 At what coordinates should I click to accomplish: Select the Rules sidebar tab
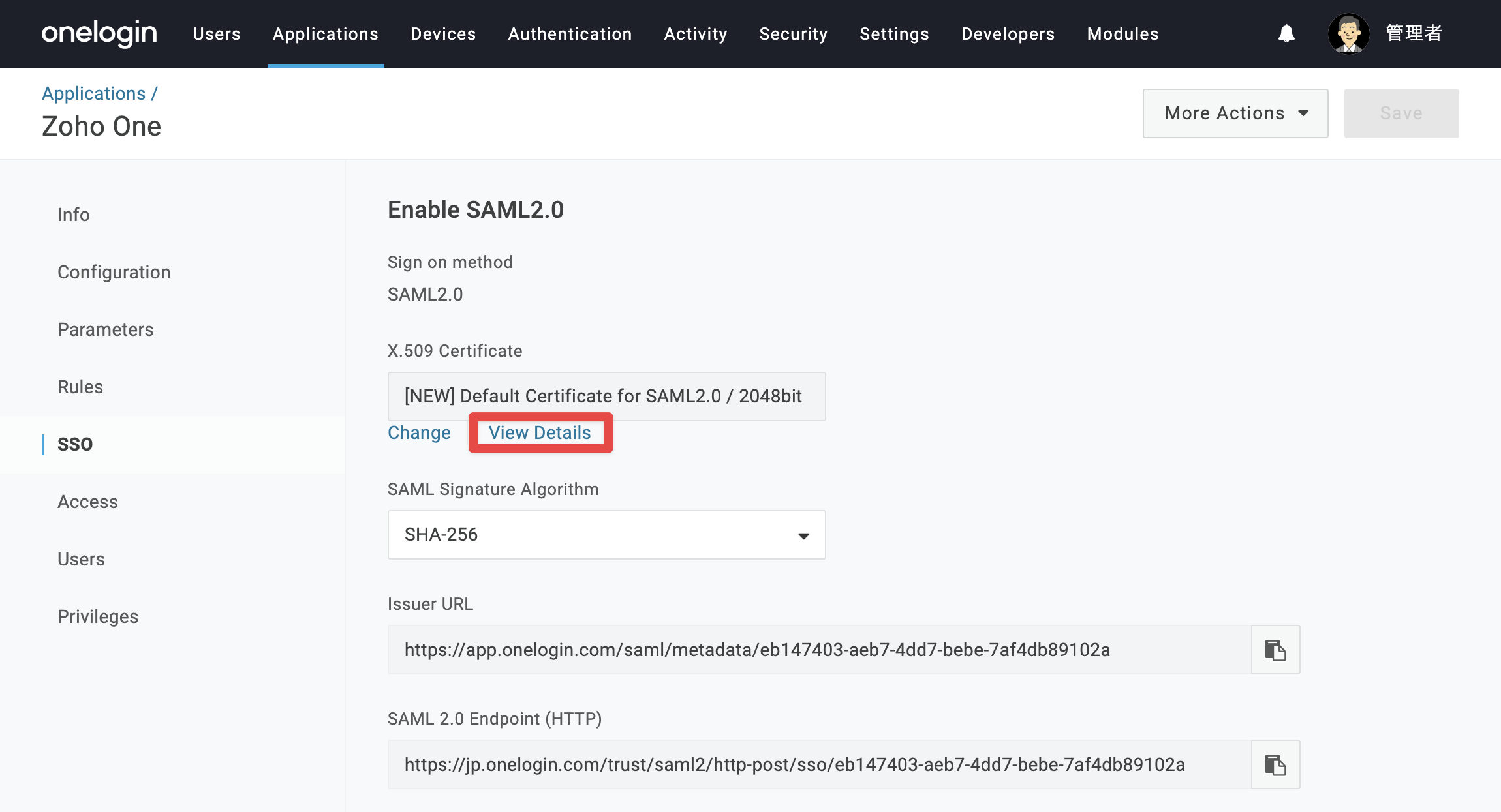point(80,387)
